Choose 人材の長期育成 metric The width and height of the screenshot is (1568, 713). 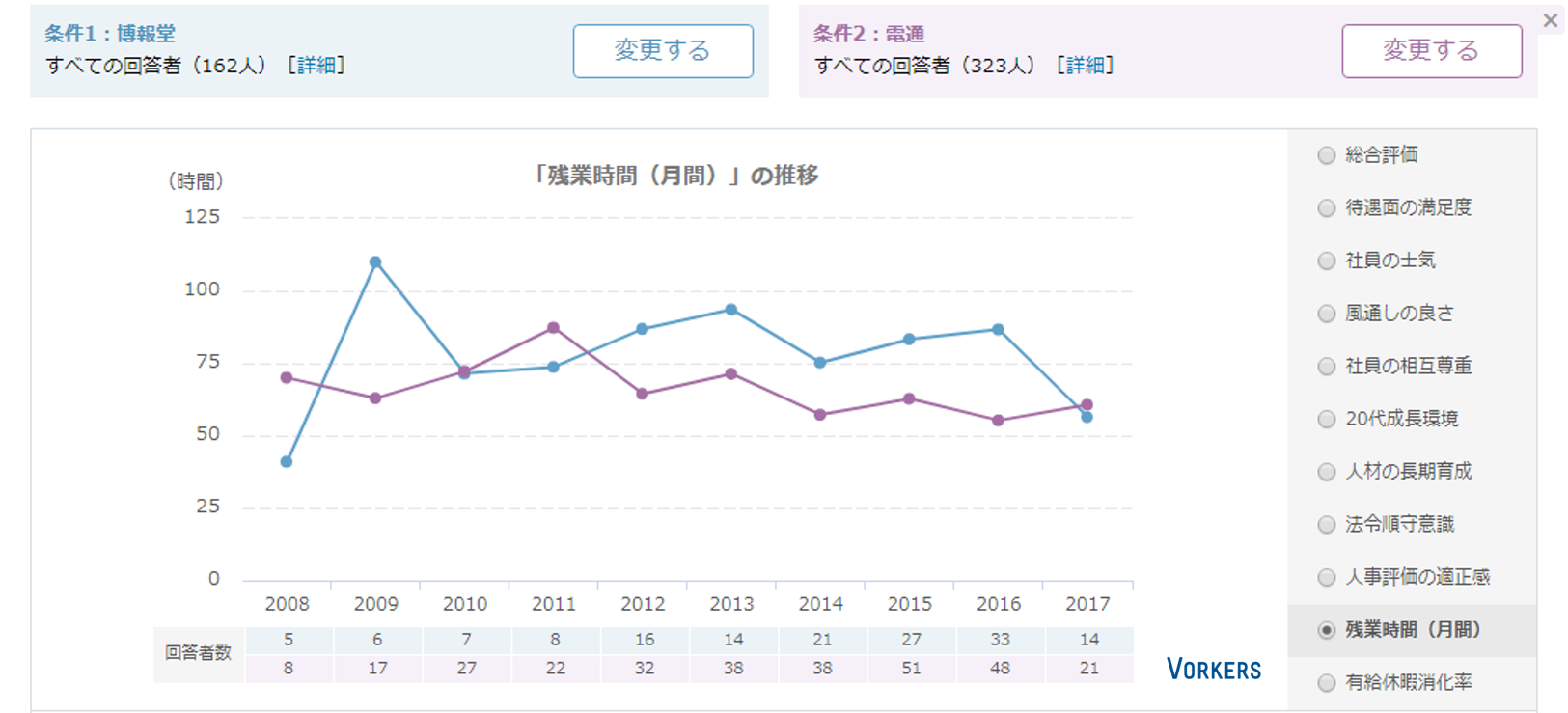pos(1327,472)
